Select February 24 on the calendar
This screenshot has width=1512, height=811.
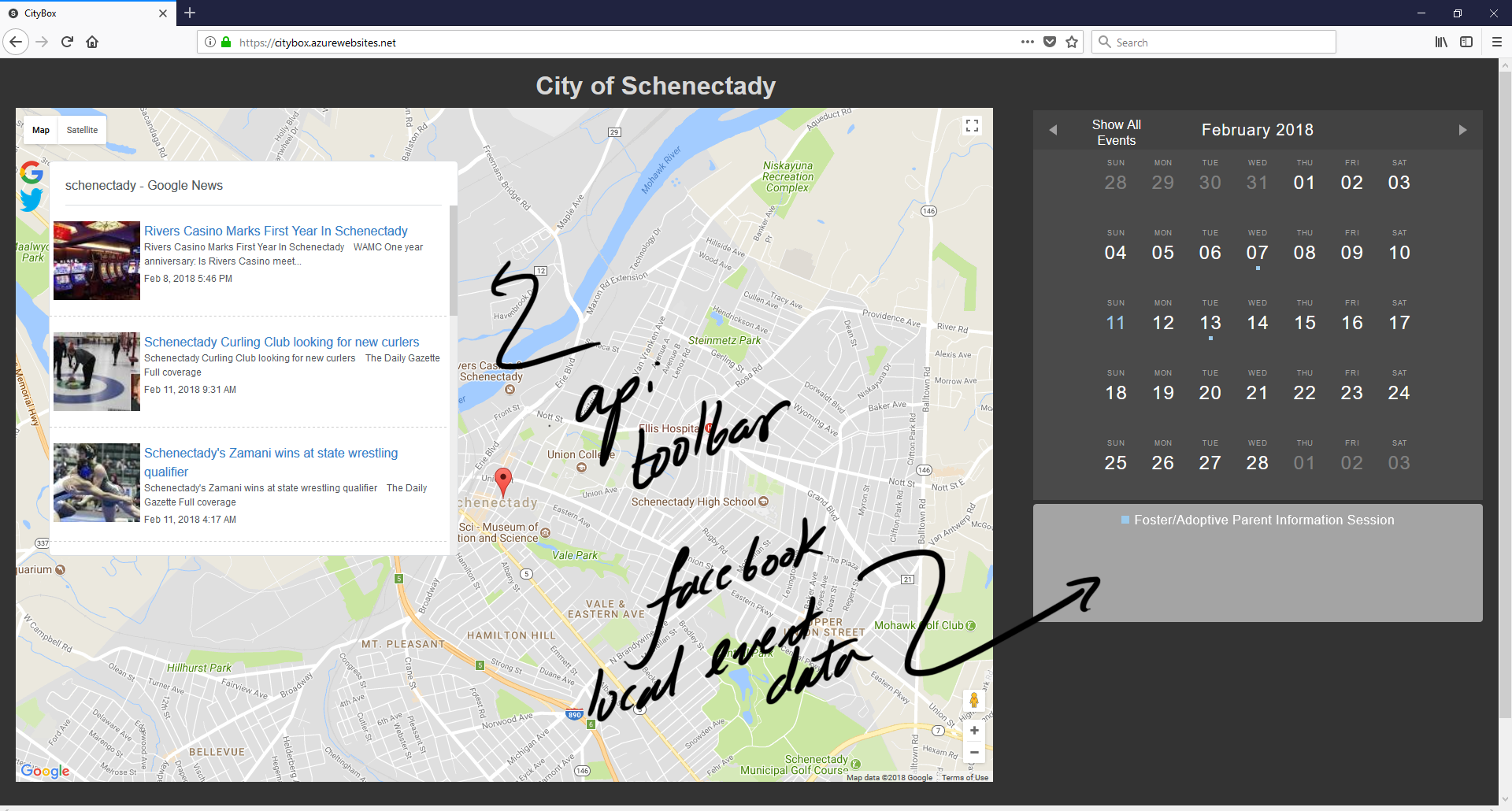click(1399, 392)
